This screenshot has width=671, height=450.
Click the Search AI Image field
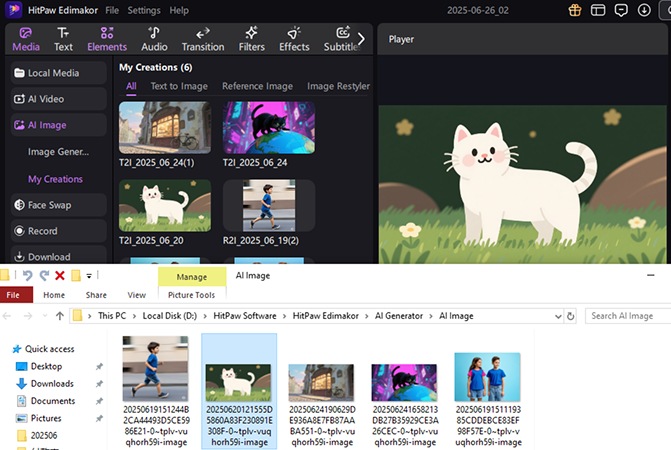[x=628, y=316]
